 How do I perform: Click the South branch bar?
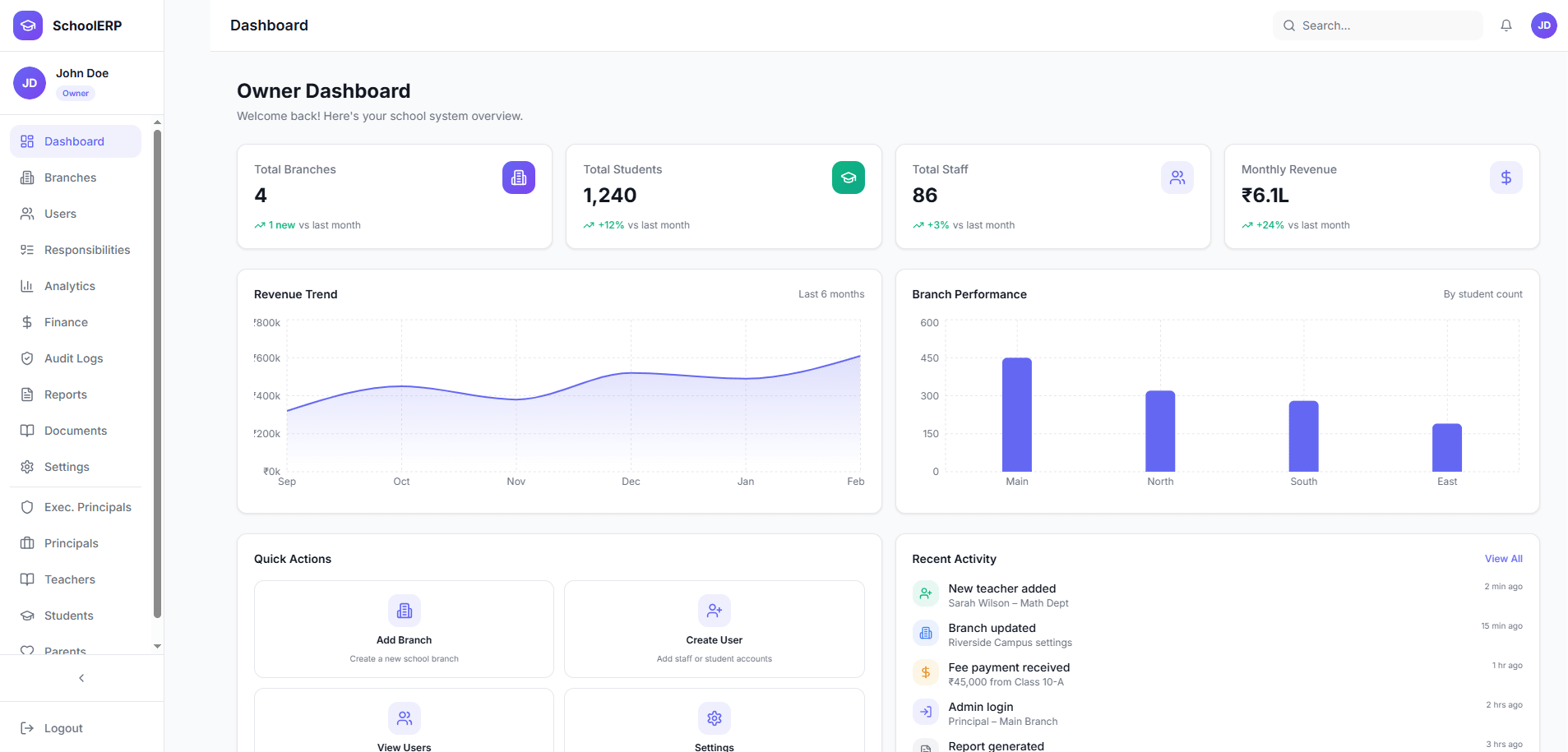point(1304,436)
